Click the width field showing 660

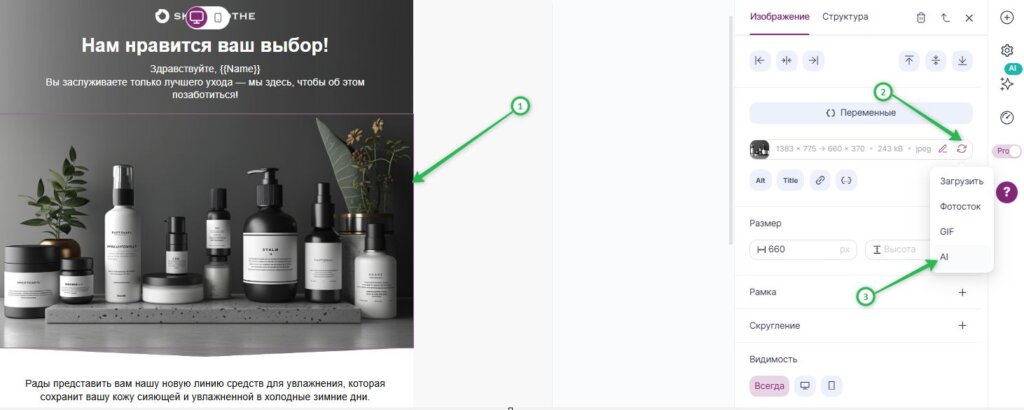point(803,249)
